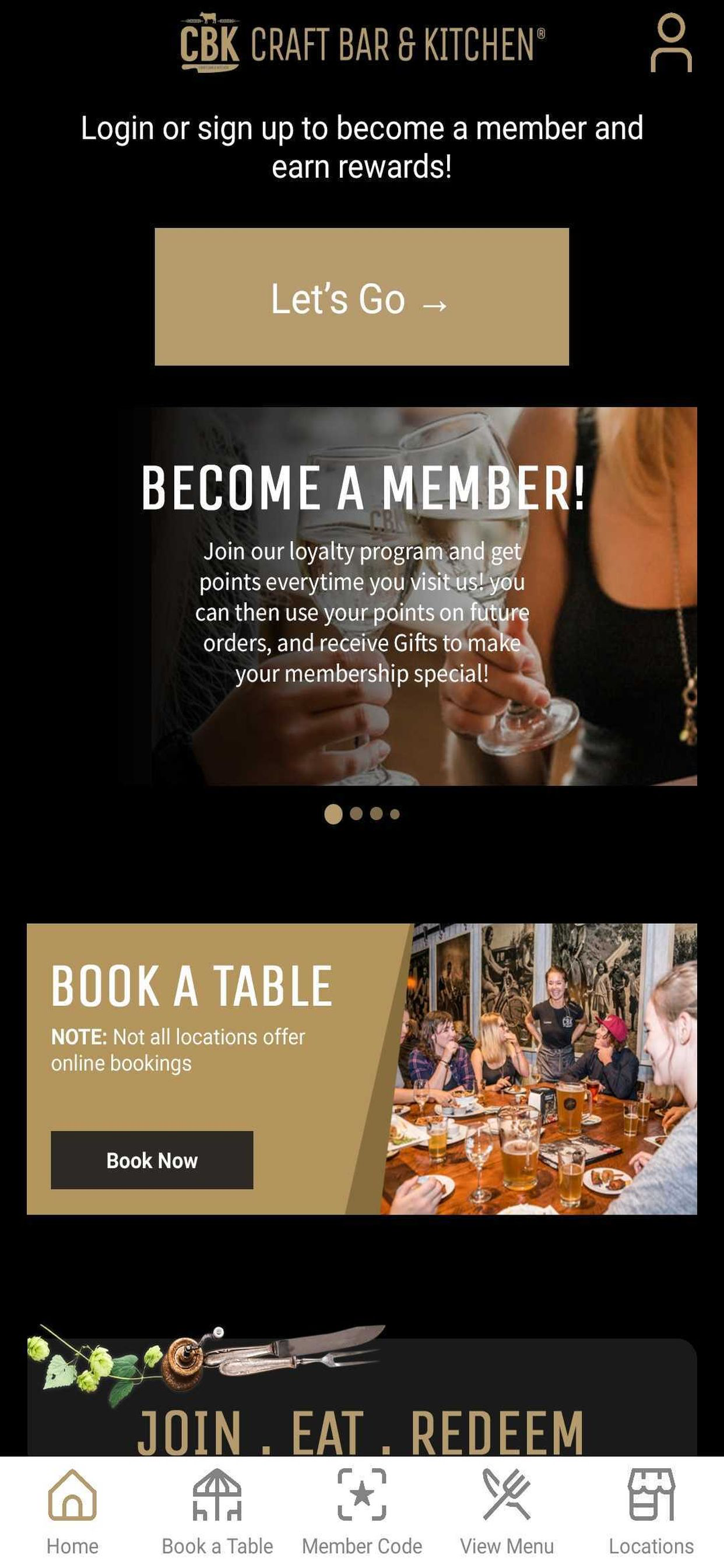Viewport: 724px width, 1568px height.
Task: Jump to the fourth carousel dot
Action: (395, 814)
